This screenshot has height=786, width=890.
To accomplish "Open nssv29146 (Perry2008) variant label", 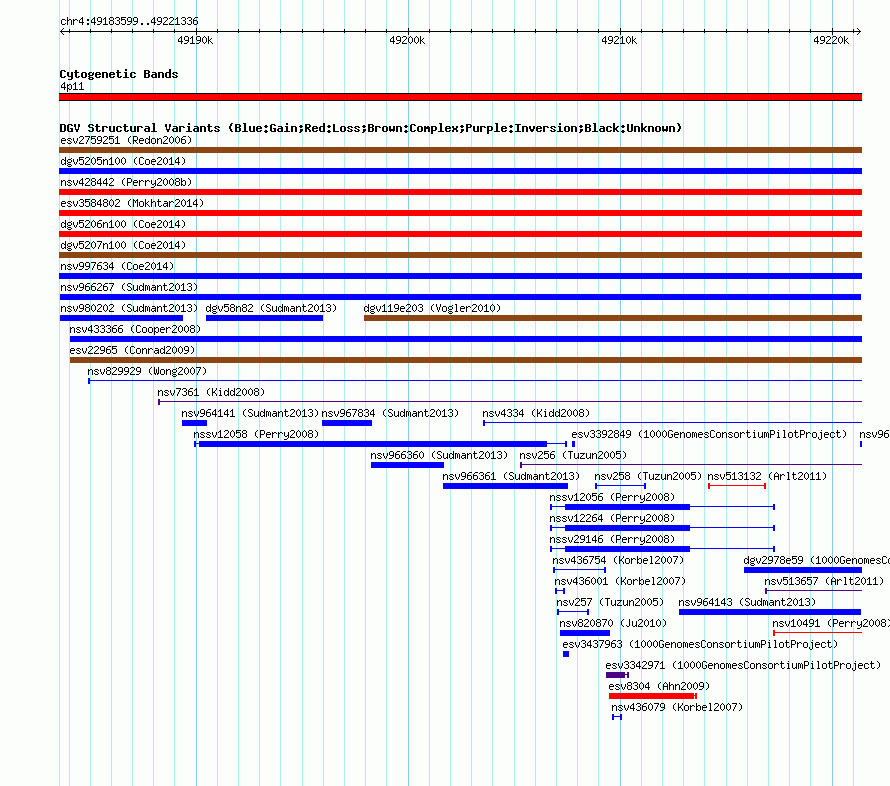I will [612, 539].
